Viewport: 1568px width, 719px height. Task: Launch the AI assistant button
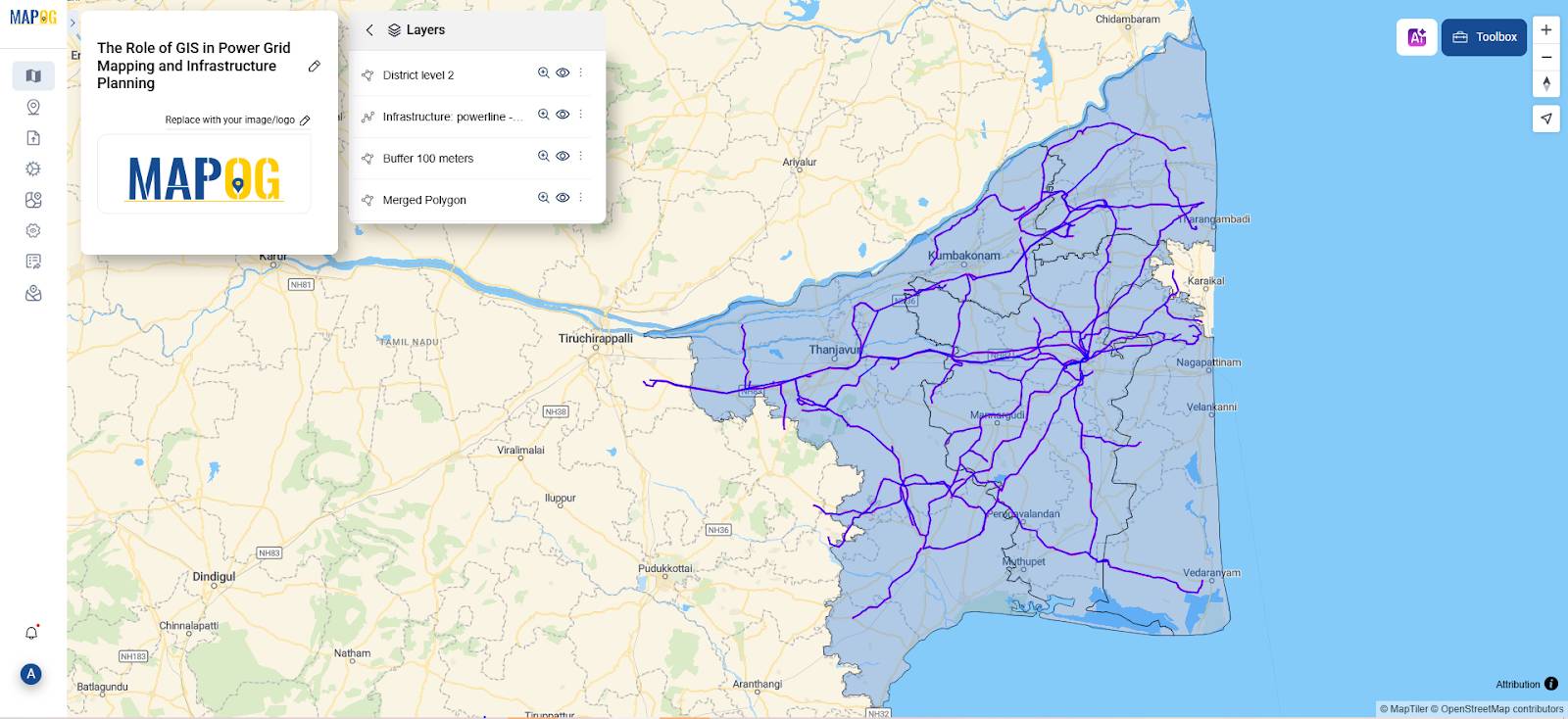tap(1417, 37)
